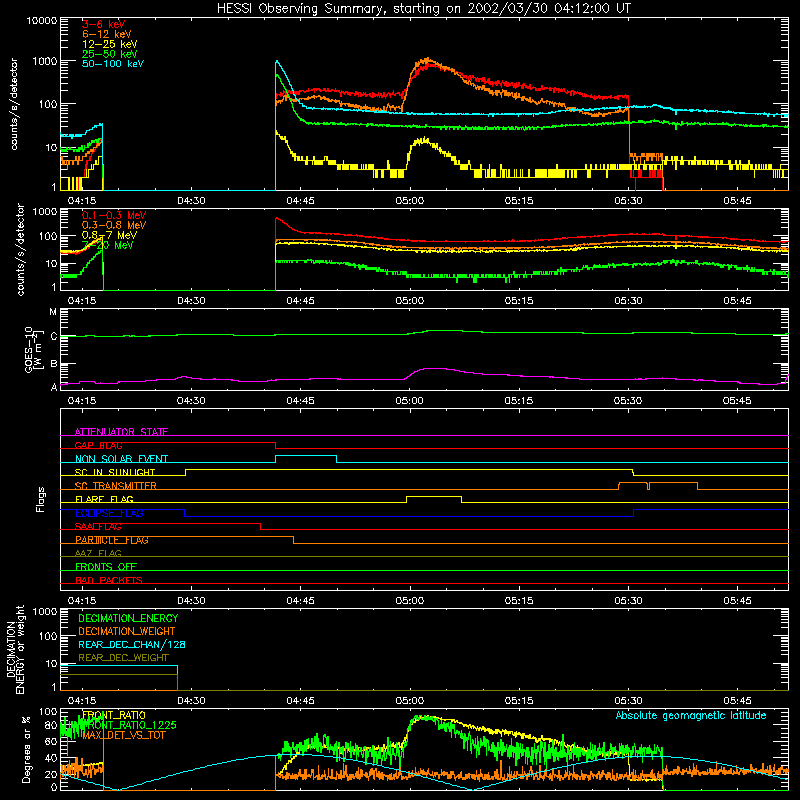This screenshot has width=800, height=800.
Task: Click the 05:30 tick under the GOES plot
Action: pos(628,401)
